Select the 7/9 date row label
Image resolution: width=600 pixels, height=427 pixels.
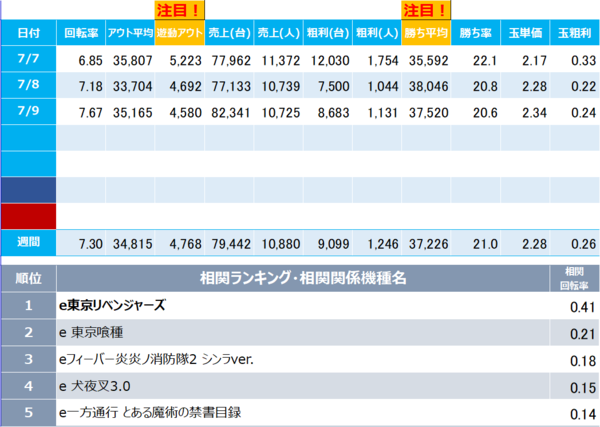click(x=29, y=111)
